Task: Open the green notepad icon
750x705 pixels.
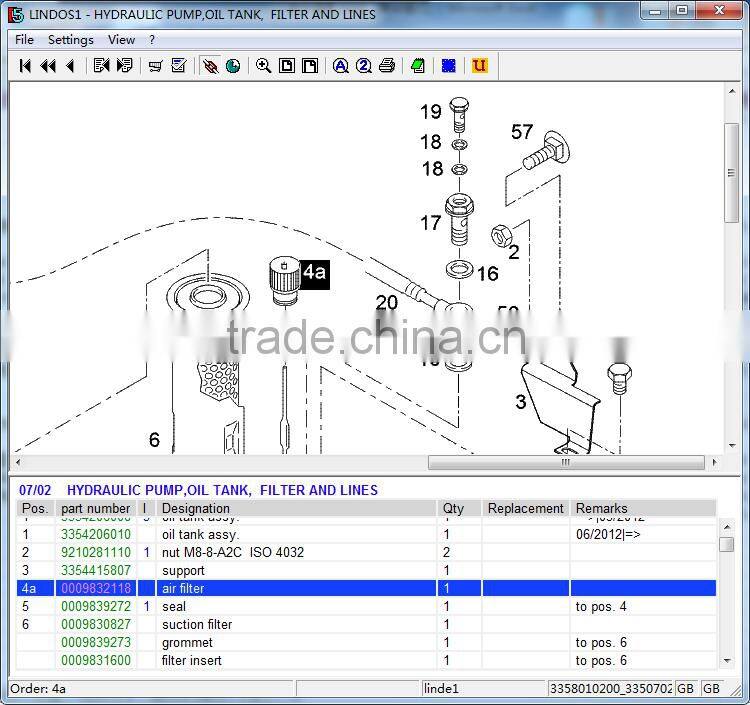Action: (418, 66)
